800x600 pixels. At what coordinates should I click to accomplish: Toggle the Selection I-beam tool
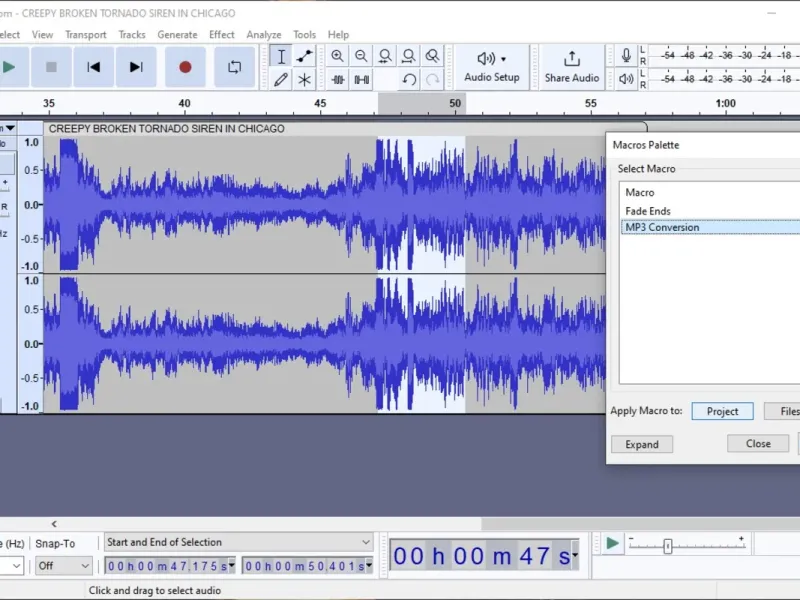click(281, 56)
